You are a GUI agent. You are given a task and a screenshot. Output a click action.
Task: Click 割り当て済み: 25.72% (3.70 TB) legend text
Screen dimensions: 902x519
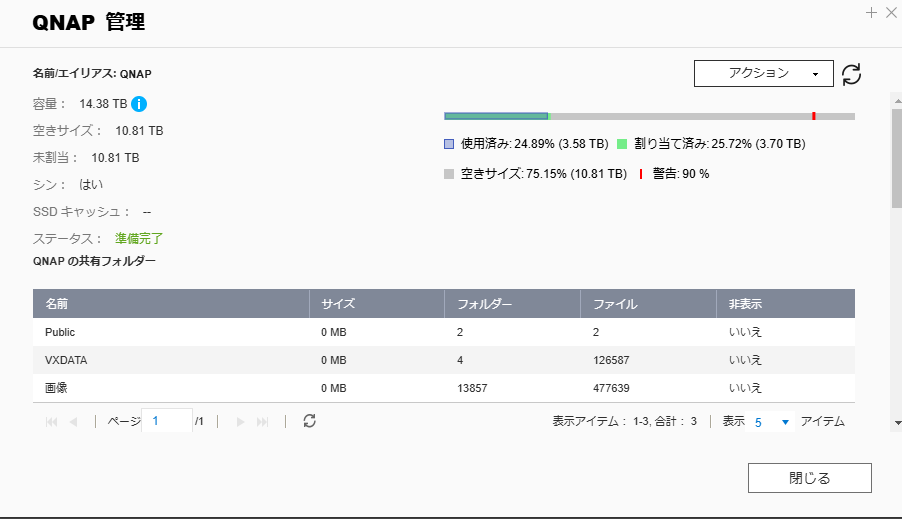click(719, 144)
